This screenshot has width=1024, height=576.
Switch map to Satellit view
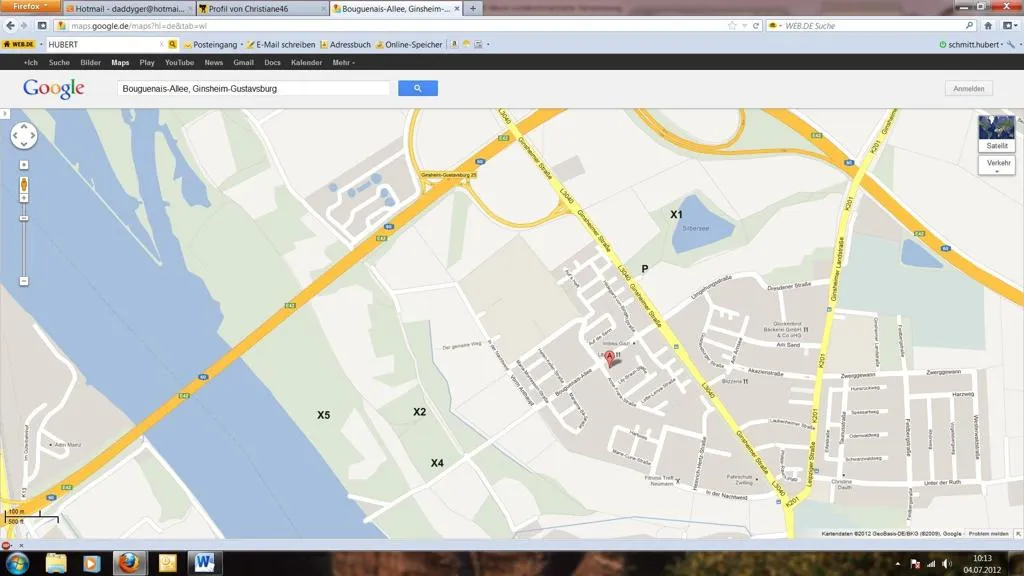pos(996,133)
